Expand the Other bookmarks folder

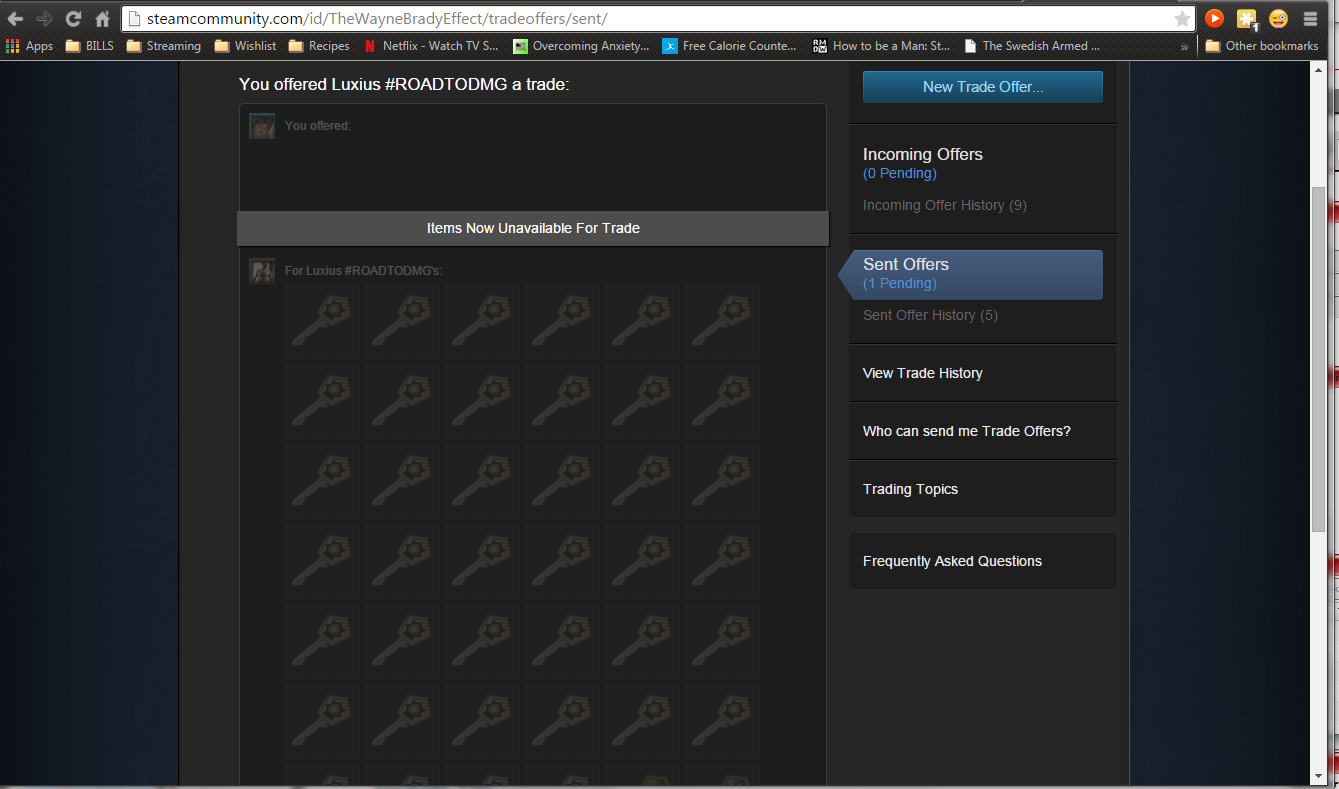pyautogui.click(x=1262, y=46)
